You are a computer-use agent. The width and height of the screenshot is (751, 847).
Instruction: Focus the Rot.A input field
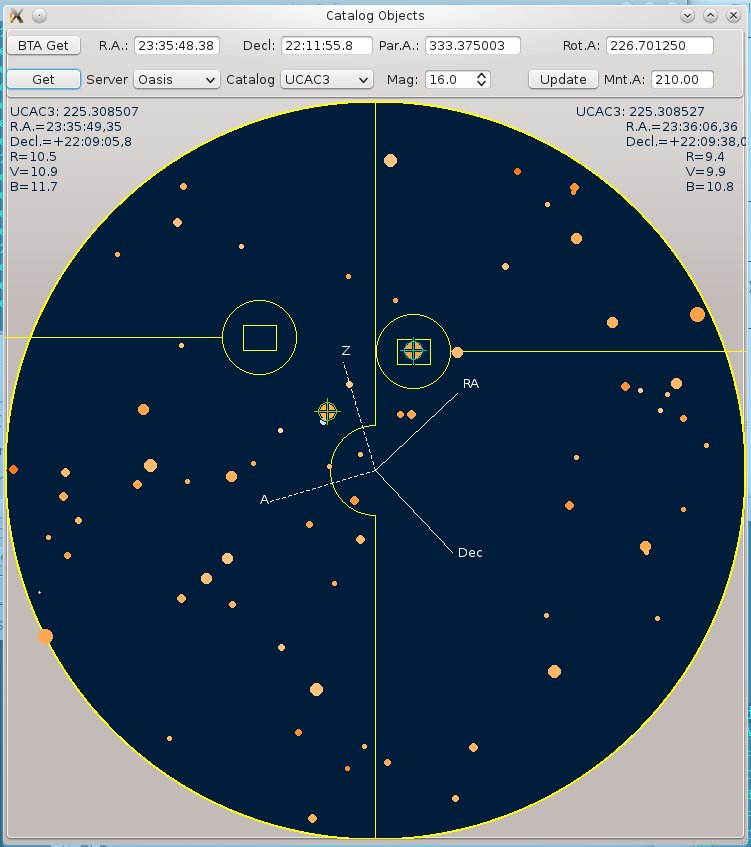tap(659, 45)
